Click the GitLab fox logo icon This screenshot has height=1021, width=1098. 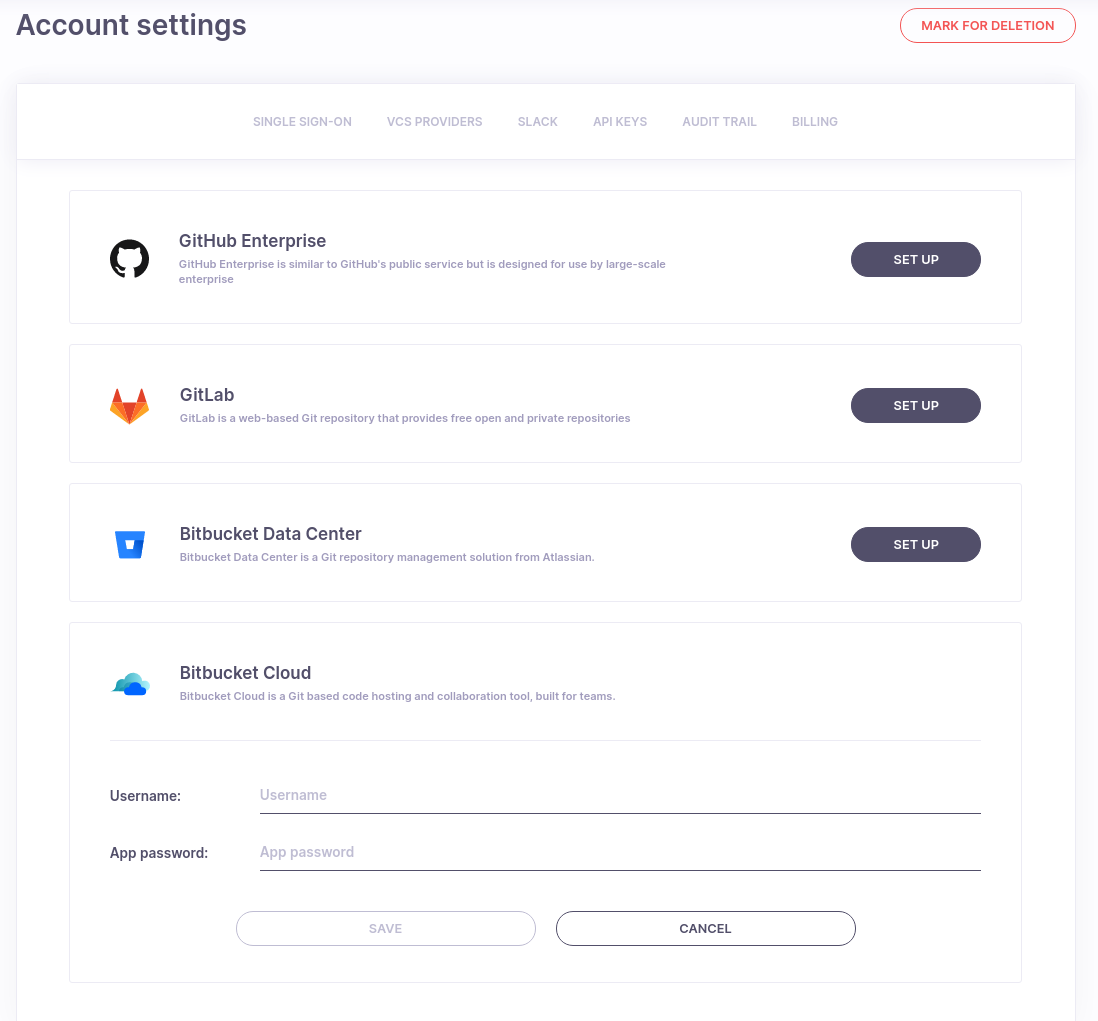[129, 404]
